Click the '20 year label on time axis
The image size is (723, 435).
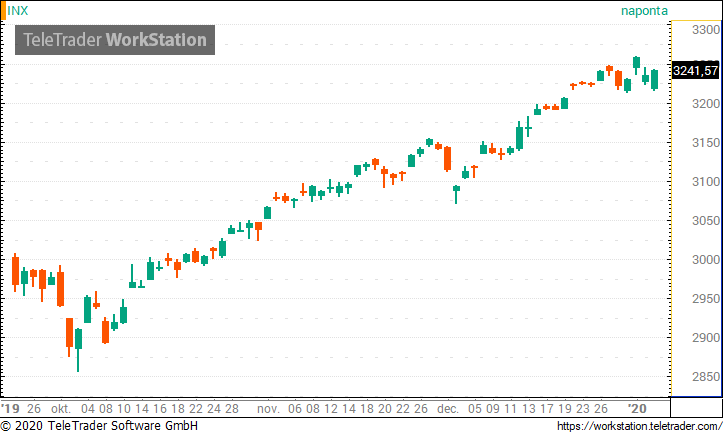click(x=637, y=409)
